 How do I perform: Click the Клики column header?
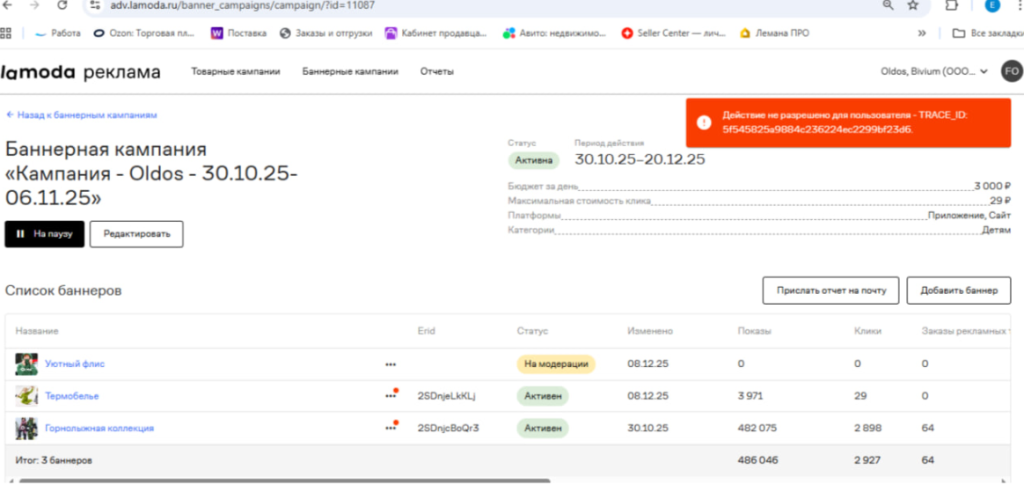867,331
